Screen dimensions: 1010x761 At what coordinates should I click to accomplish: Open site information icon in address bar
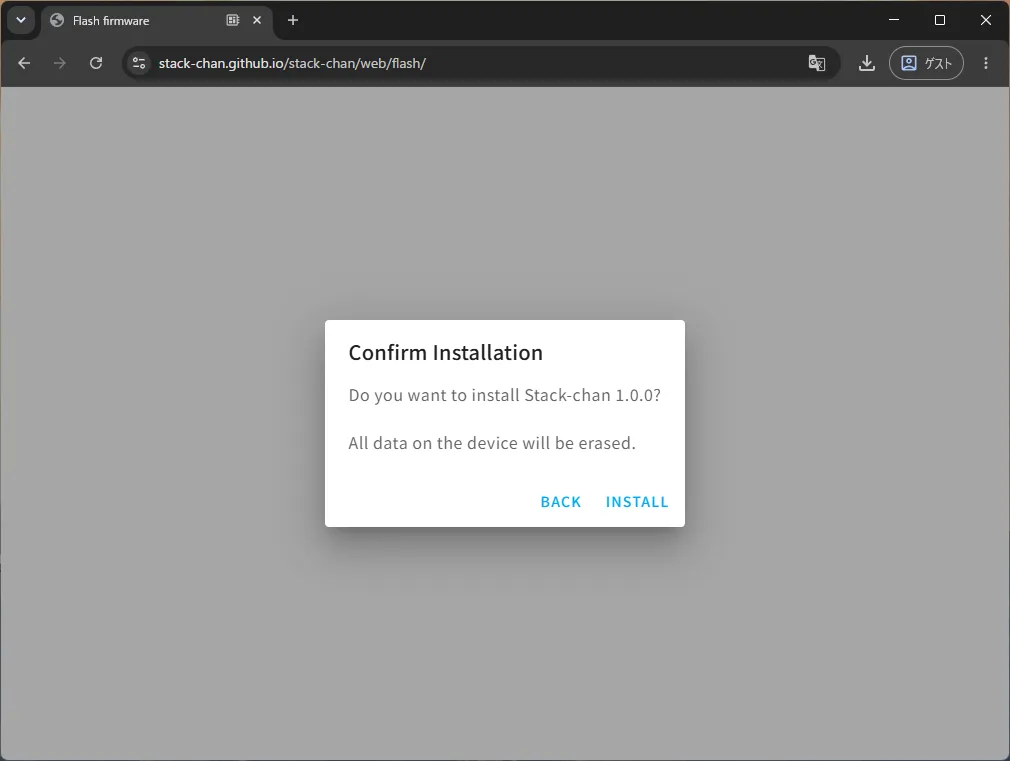pos(138,63)
